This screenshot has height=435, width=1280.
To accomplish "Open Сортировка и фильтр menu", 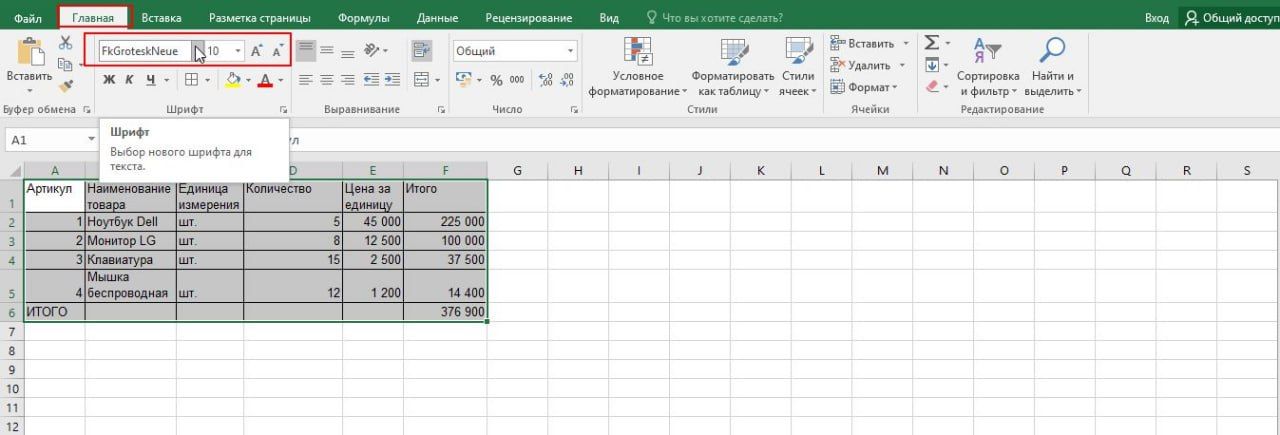I will [x=988, y=66].
